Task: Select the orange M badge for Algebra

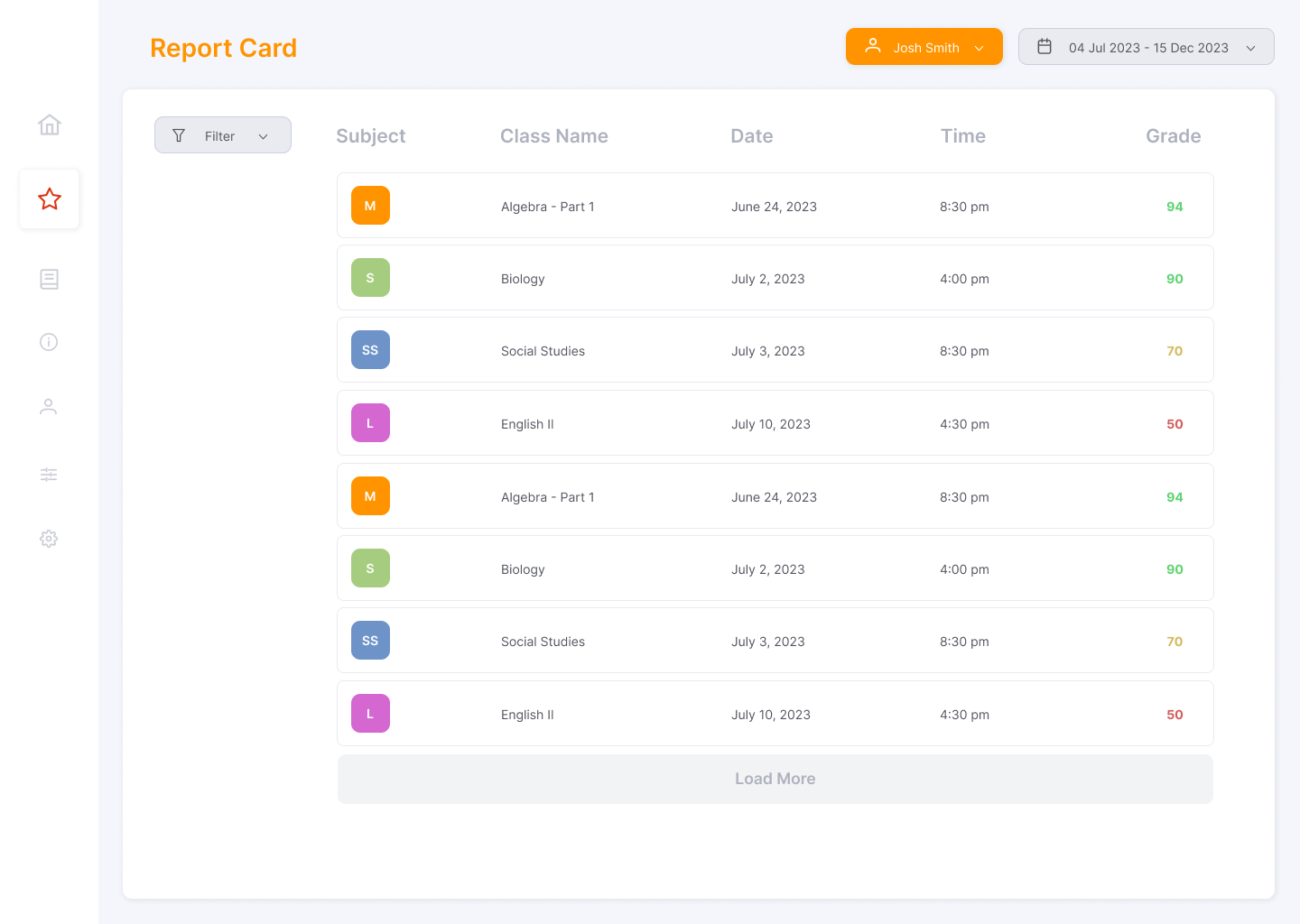Action: 370,205
